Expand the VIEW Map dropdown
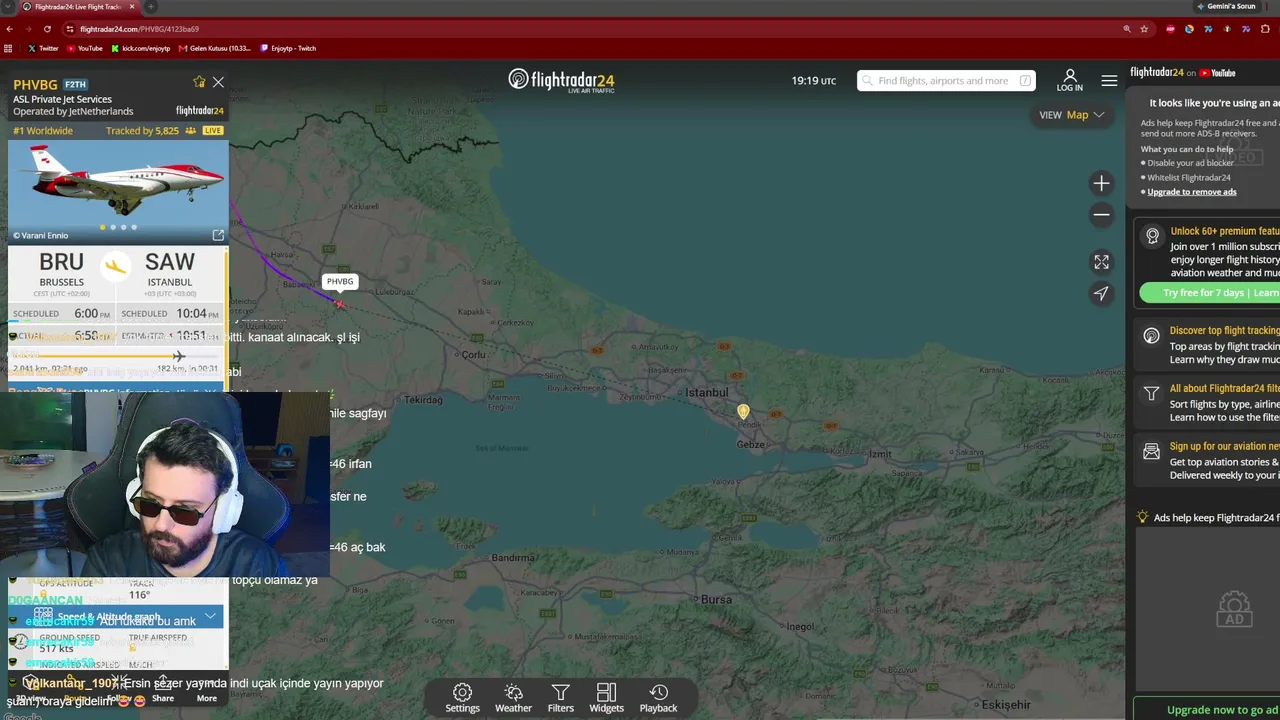This screenshot has width=1280, height=720. [x=1072, y=115]
